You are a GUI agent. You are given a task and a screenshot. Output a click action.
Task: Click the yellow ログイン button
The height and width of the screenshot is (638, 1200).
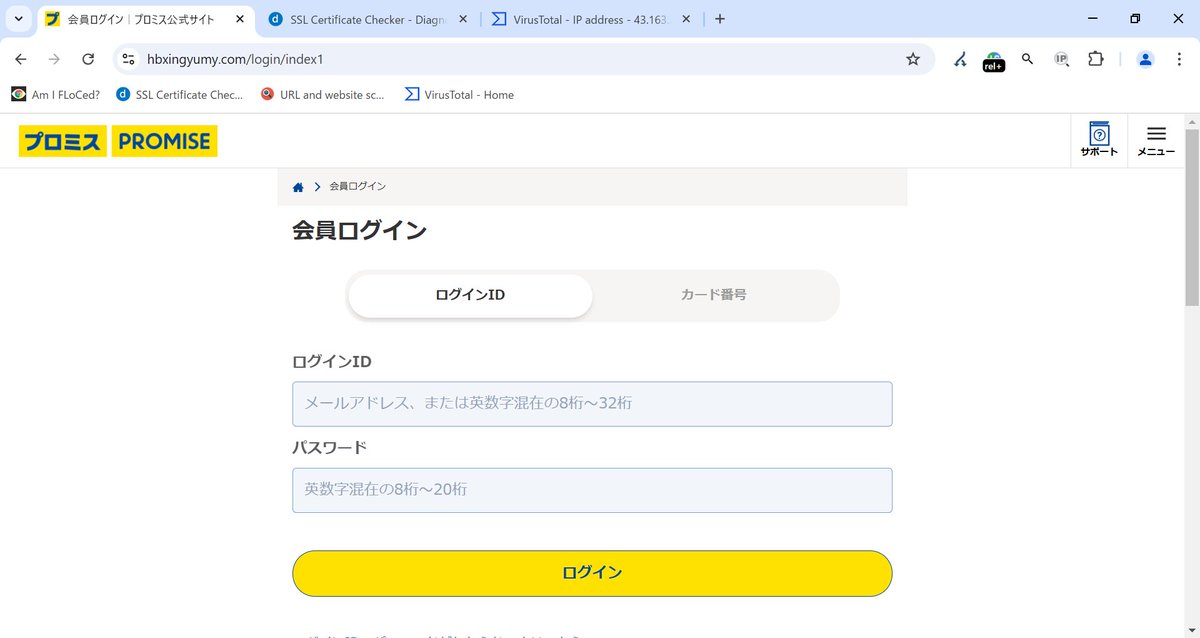[592, 573]
